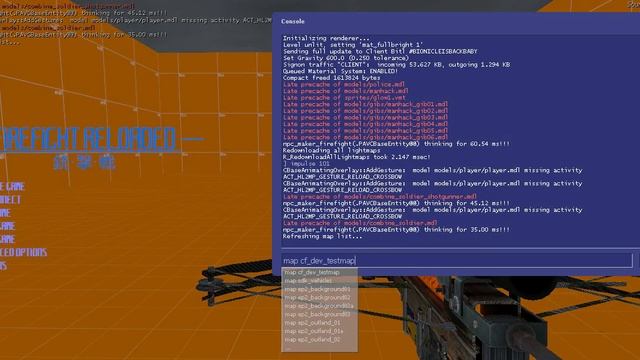Click the console command input field
The height and width of the screenshot is (360, 640).
click(457, 260)
